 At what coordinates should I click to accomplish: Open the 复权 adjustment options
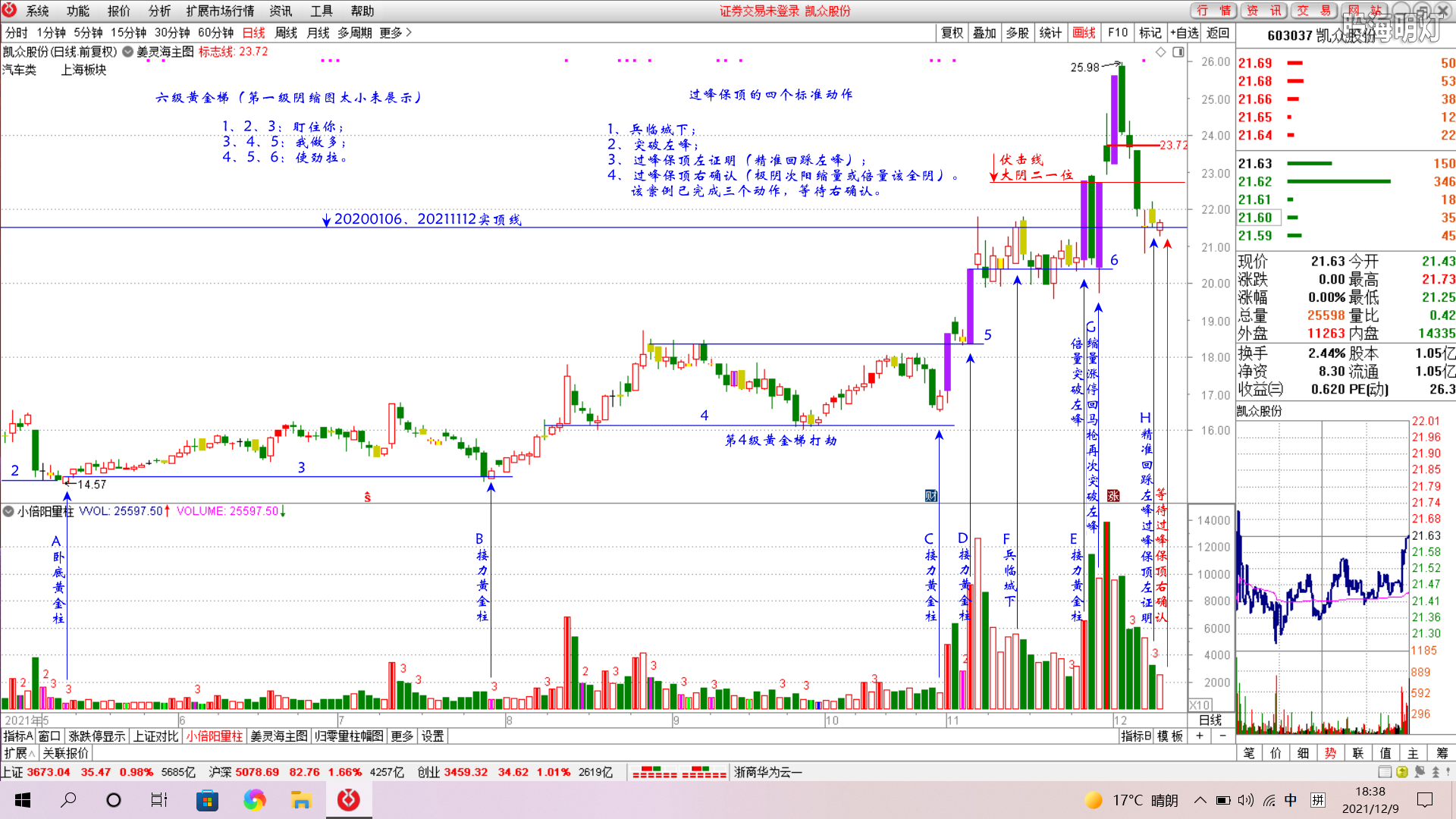pyautogui.click(x=952, y=33)
